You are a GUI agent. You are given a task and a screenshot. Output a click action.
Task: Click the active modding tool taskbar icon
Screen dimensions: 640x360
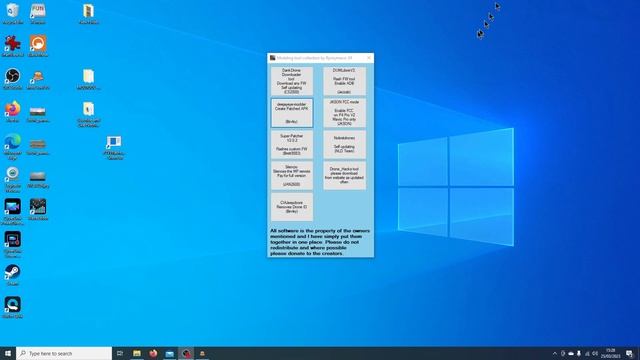(x=186, y=353)
